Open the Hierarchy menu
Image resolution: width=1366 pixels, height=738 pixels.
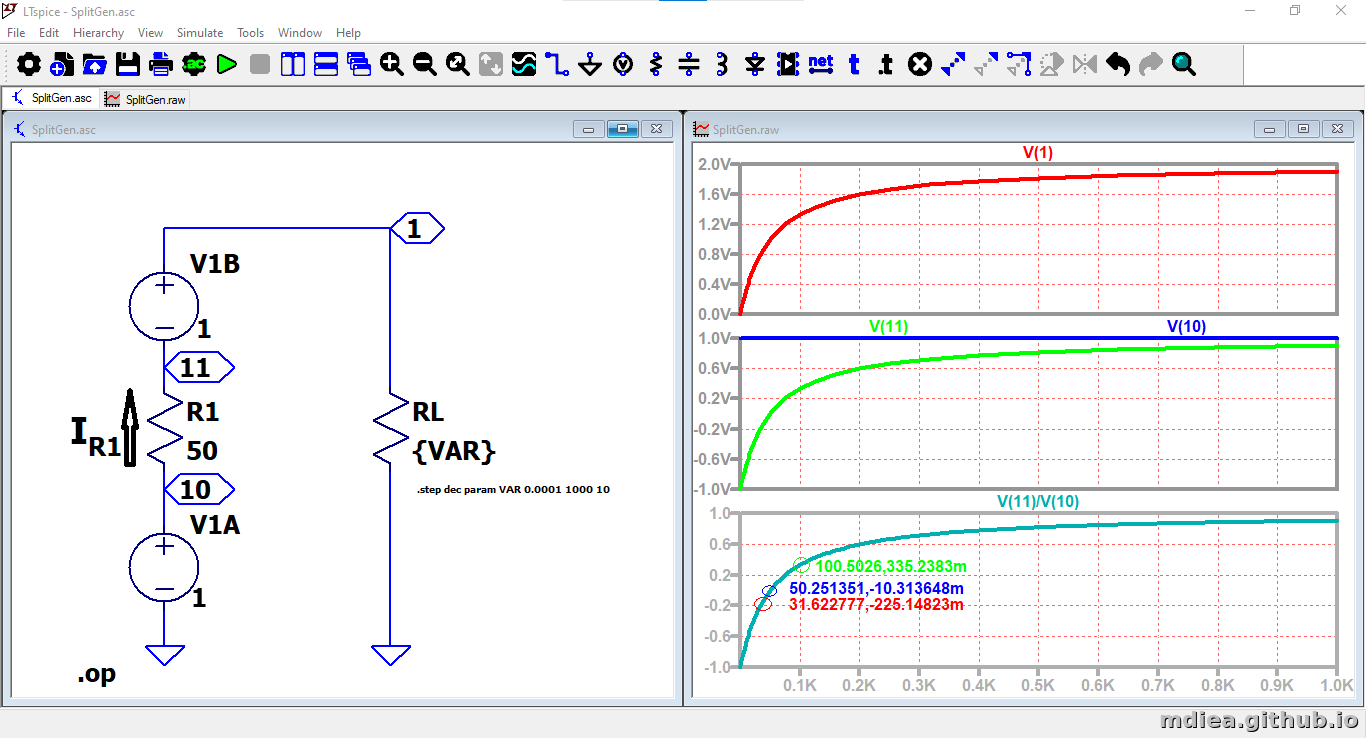[x=98, y=33]
